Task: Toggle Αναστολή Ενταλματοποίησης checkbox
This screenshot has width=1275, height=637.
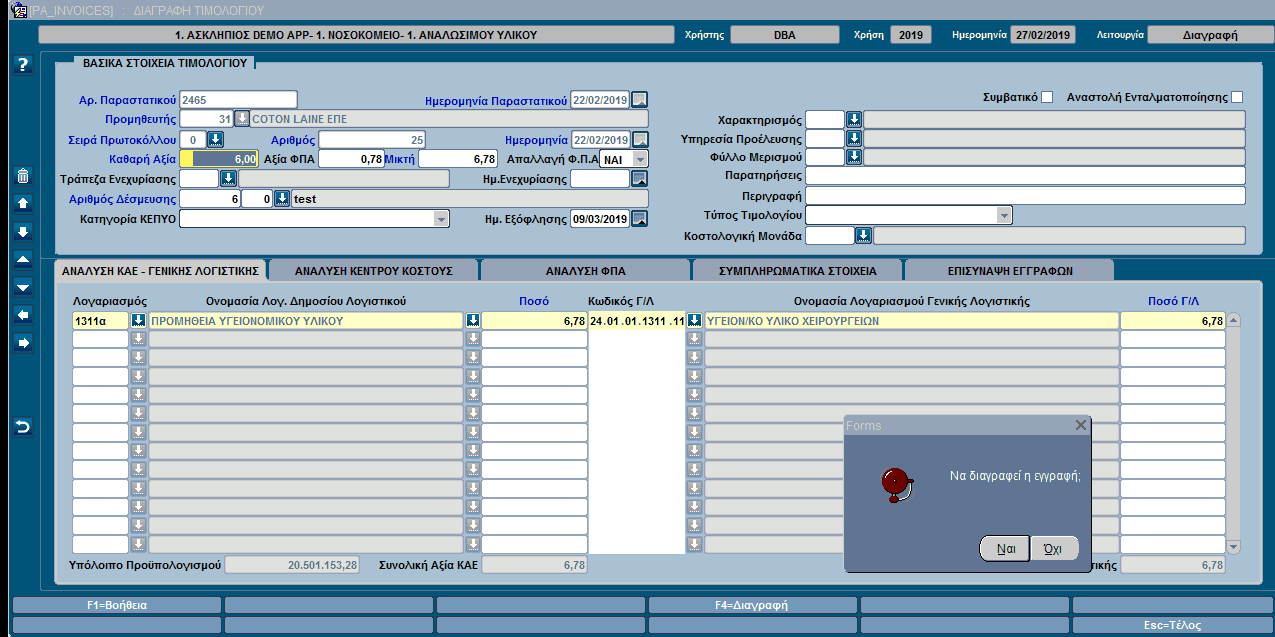Action: 1237,97
